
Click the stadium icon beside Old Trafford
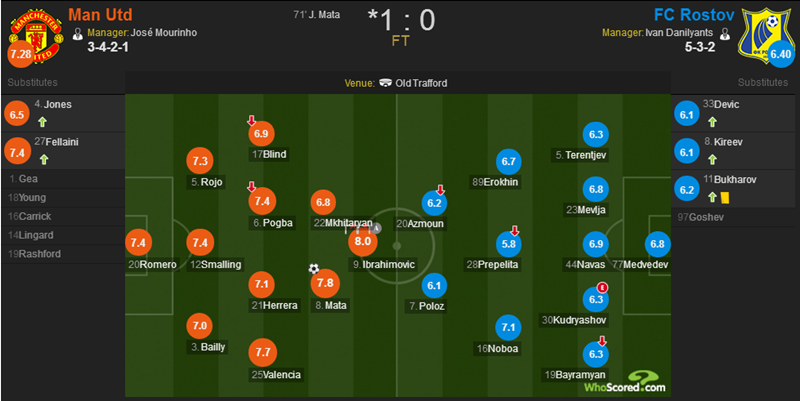click(386, 83)
